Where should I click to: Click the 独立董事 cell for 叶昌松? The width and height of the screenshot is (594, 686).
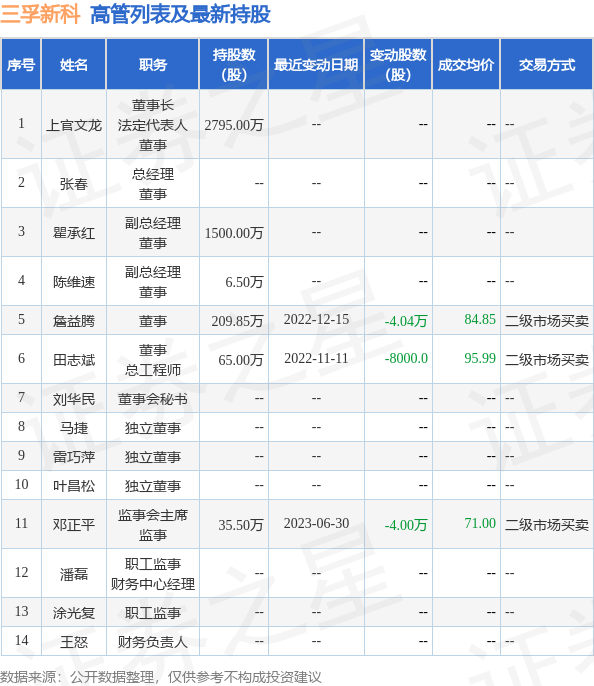coord(153,486)
